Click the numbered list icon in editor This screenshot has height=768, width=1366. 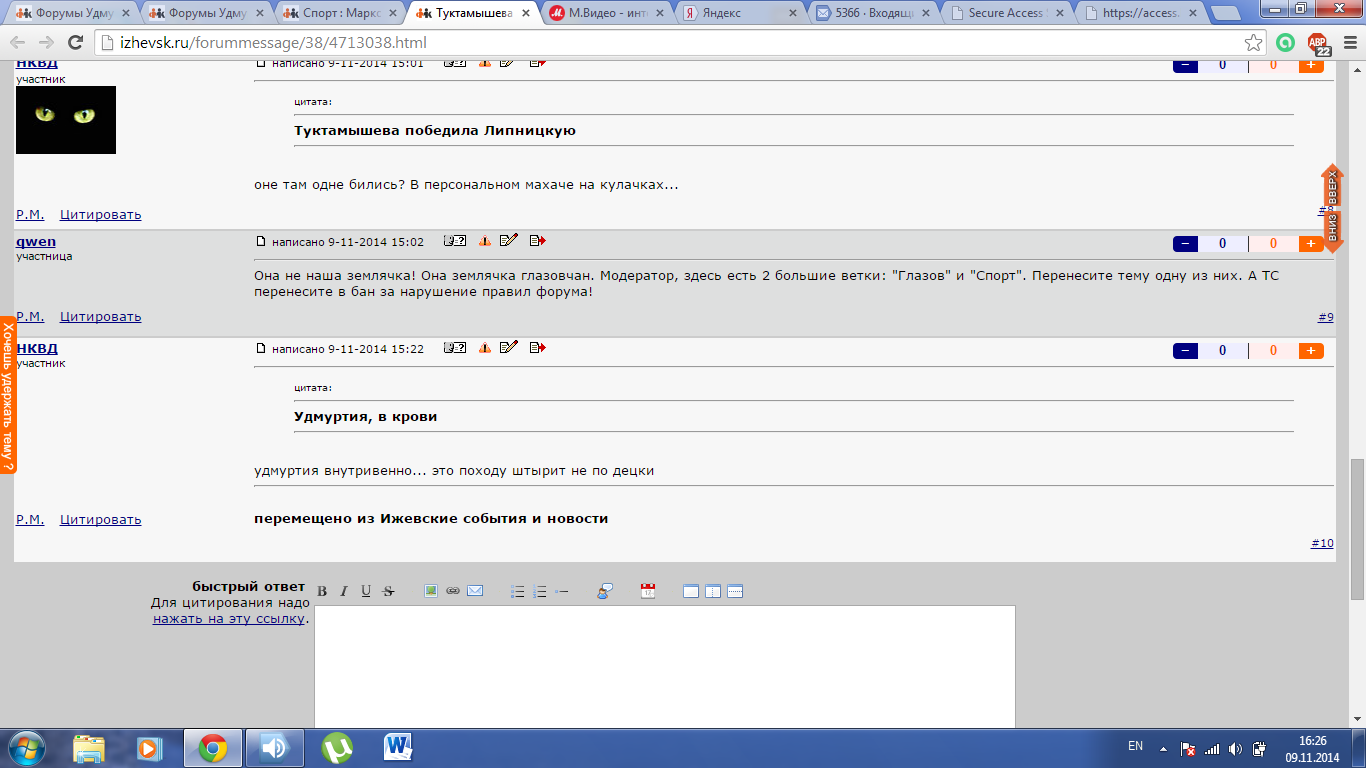tap(540, 592)
